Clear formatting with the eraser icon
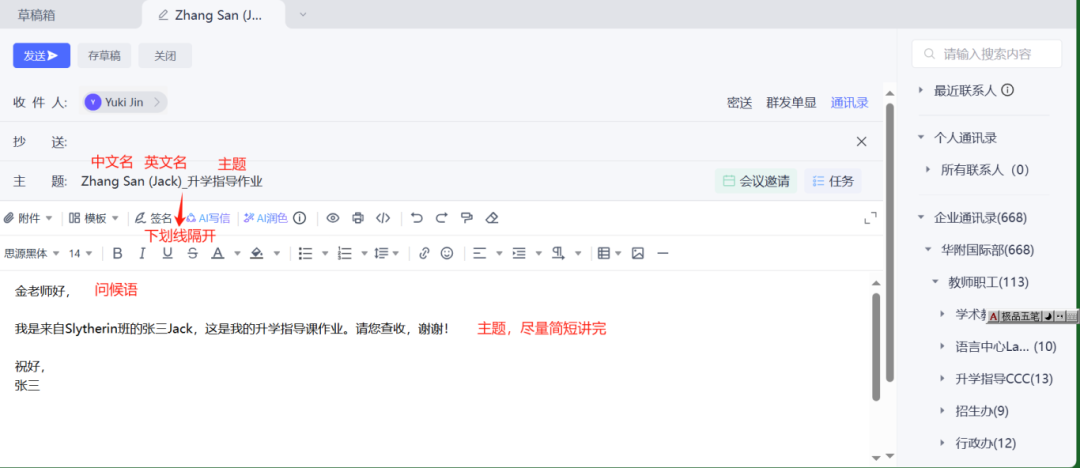 [491, 218]
